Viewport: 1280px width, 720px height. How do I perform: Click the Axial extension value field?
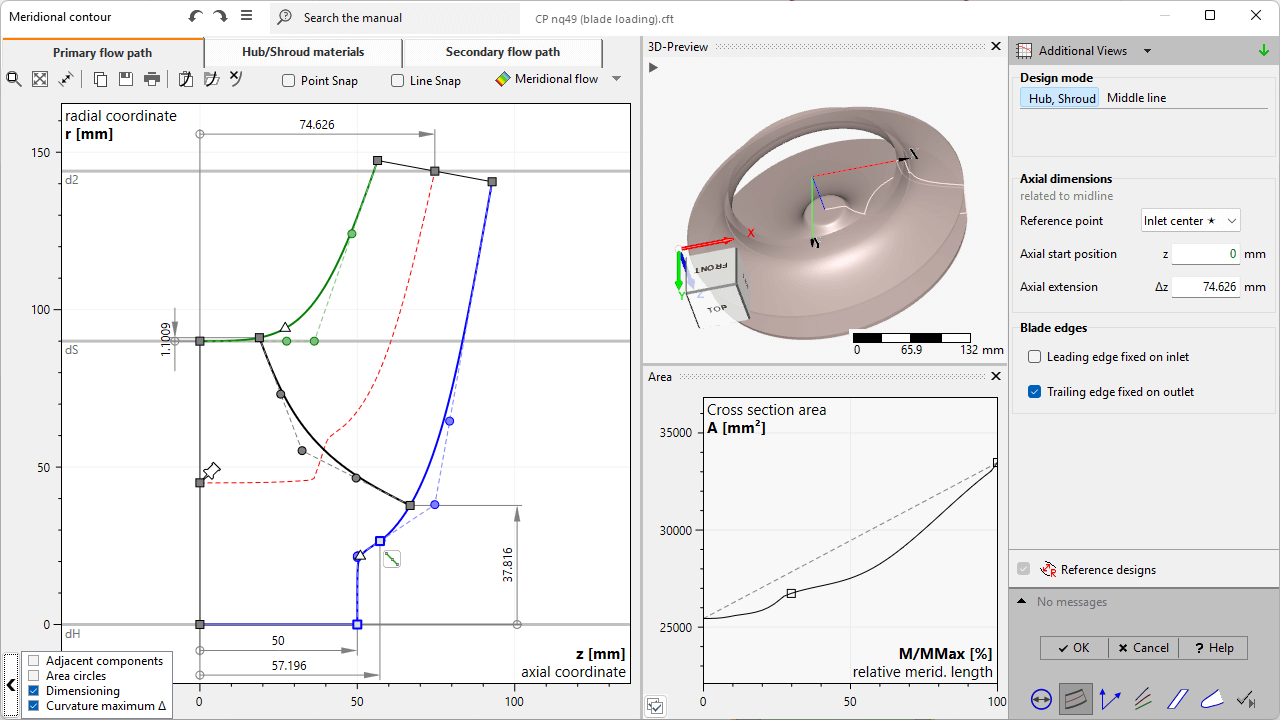[x=1205, y=287]
